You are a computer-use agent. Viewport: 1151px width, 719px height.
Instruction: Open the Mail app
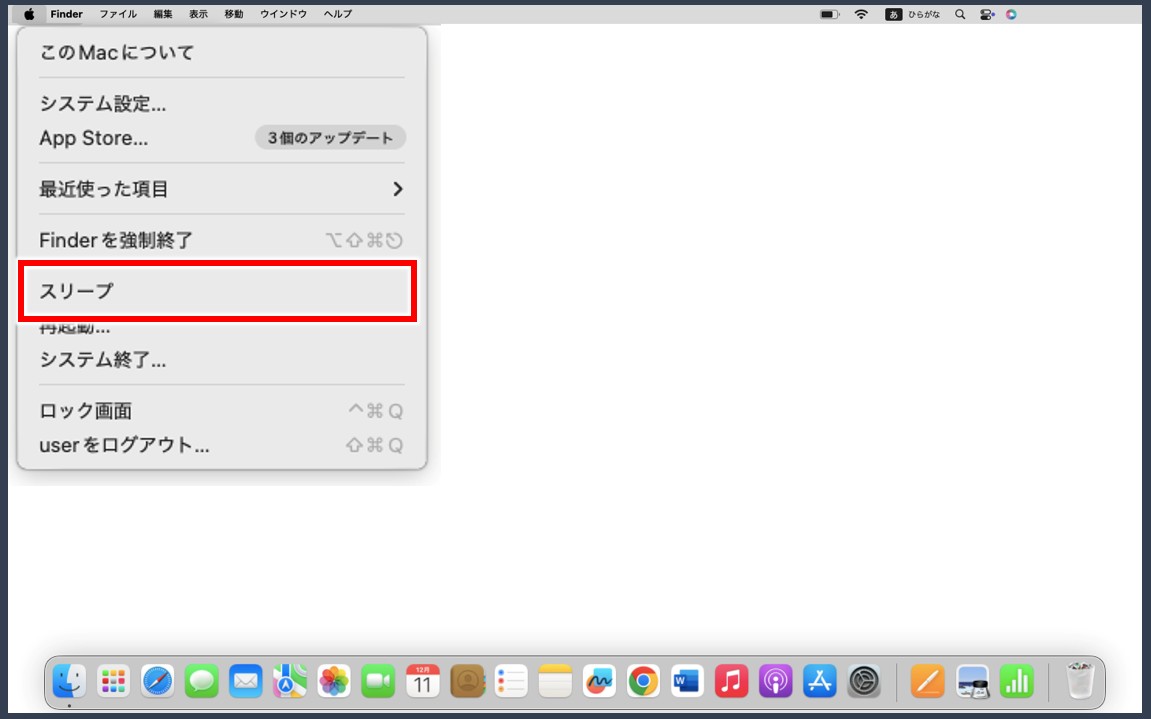245,682
